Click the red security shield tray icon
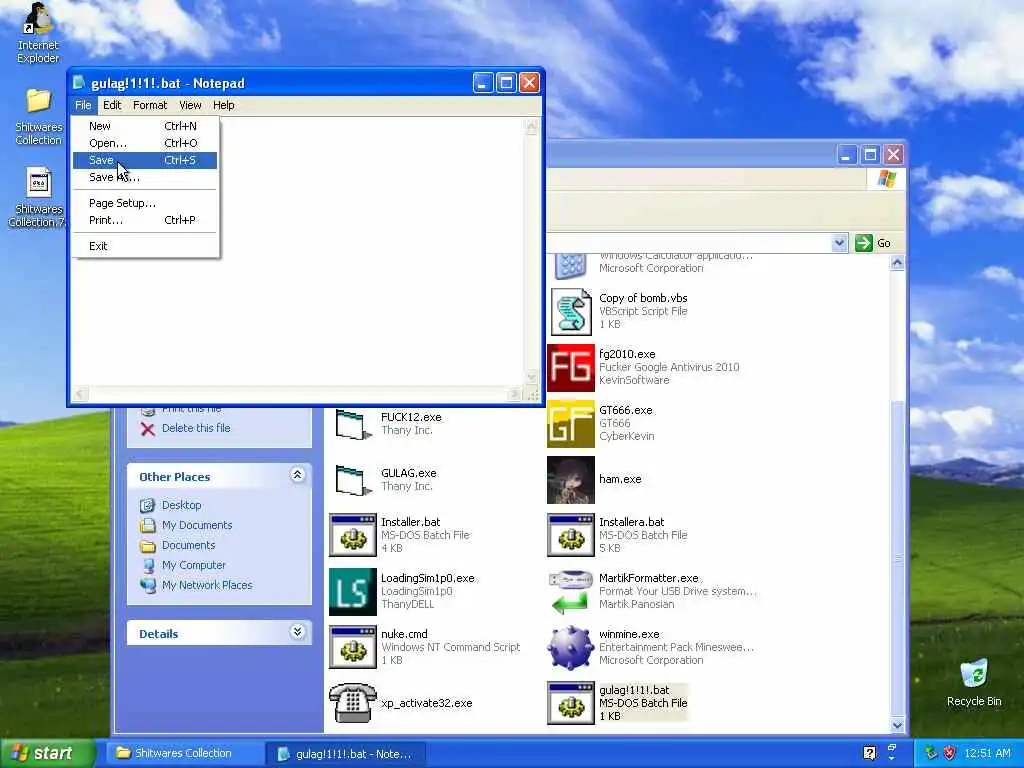 click(x=950, y=753)
